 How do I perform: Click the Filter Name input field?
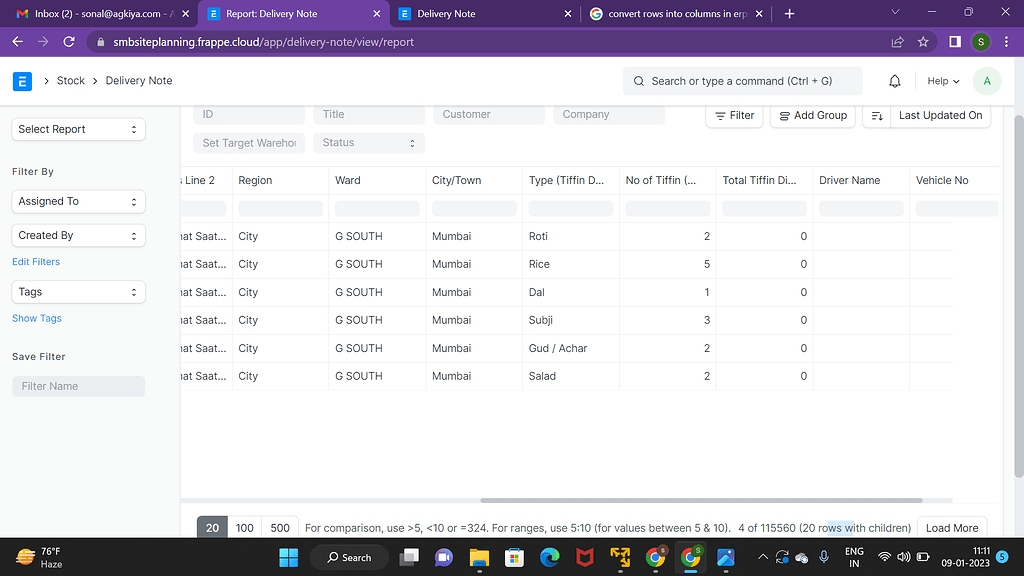tap(78, 385)
